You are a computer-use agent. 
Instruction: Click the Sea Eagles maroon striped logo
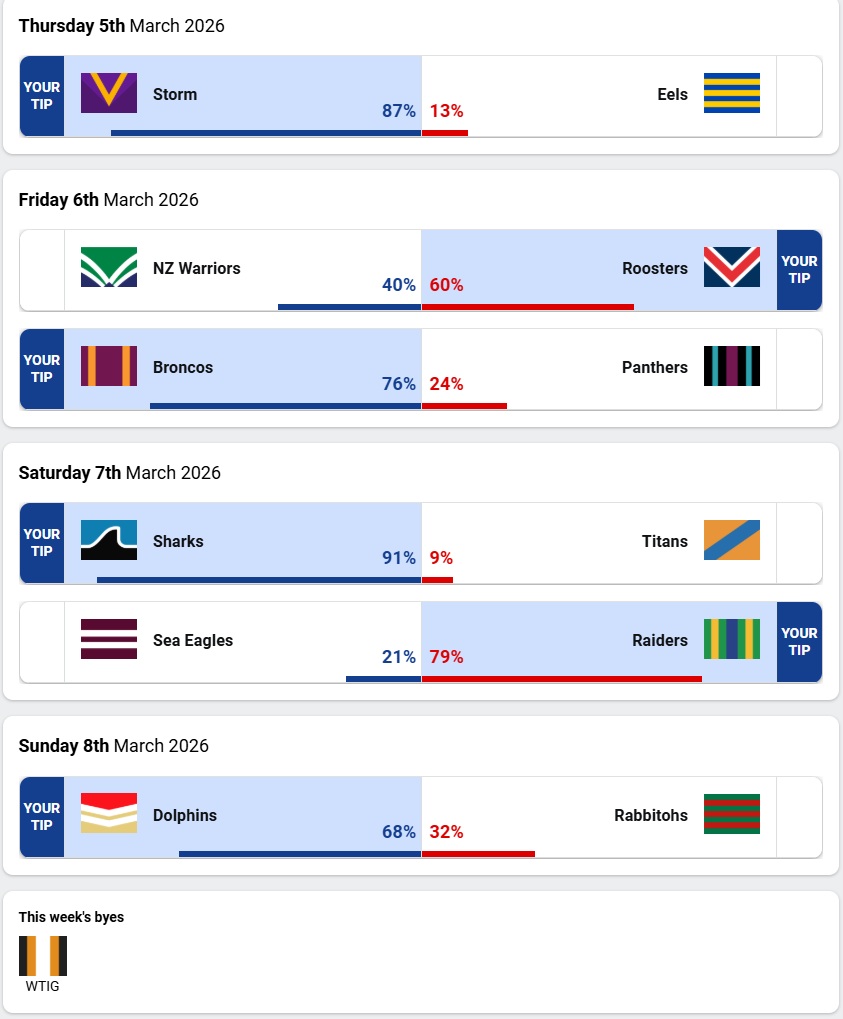pos(109,639)
